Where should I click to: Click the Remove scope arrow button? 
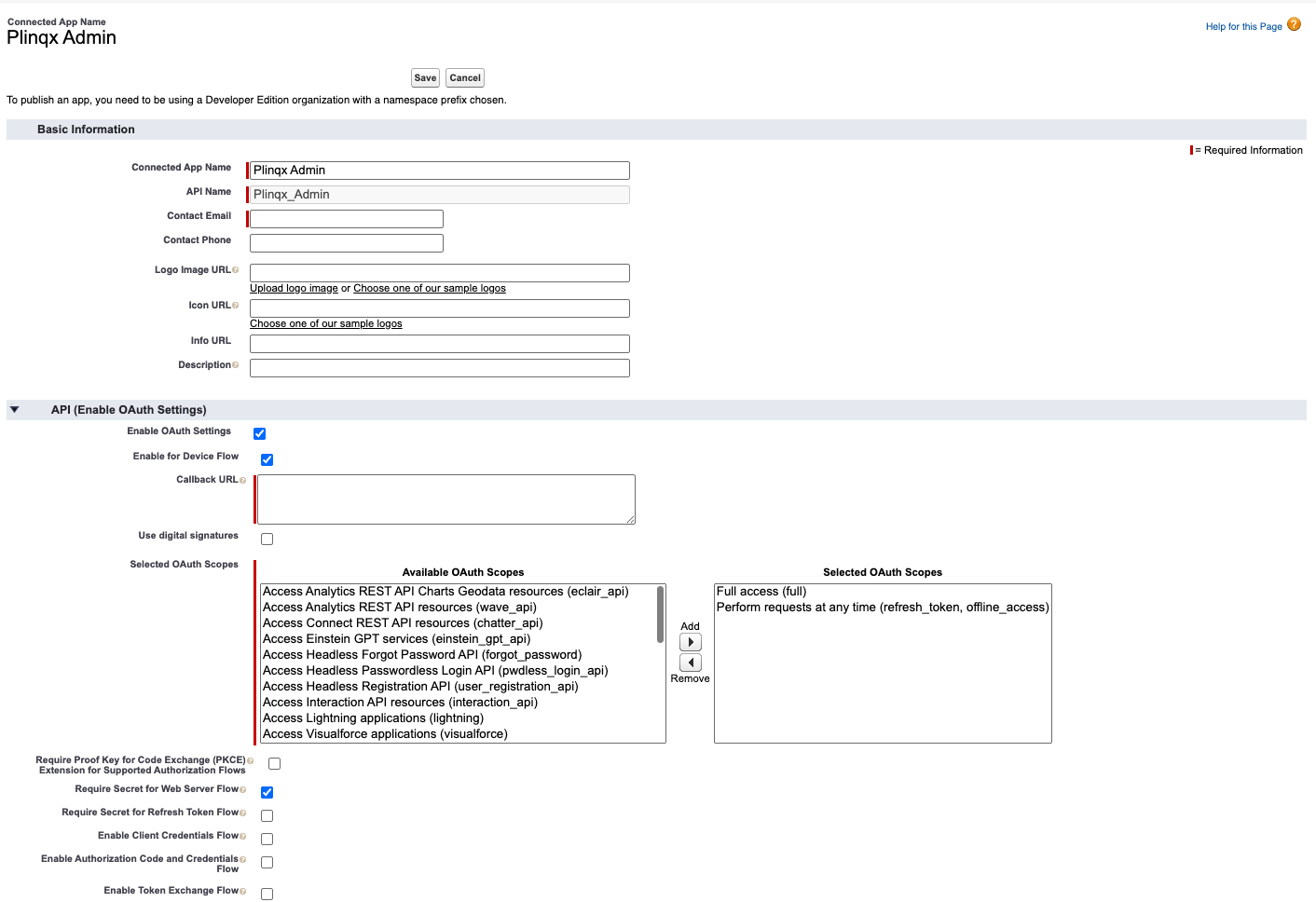691,663
